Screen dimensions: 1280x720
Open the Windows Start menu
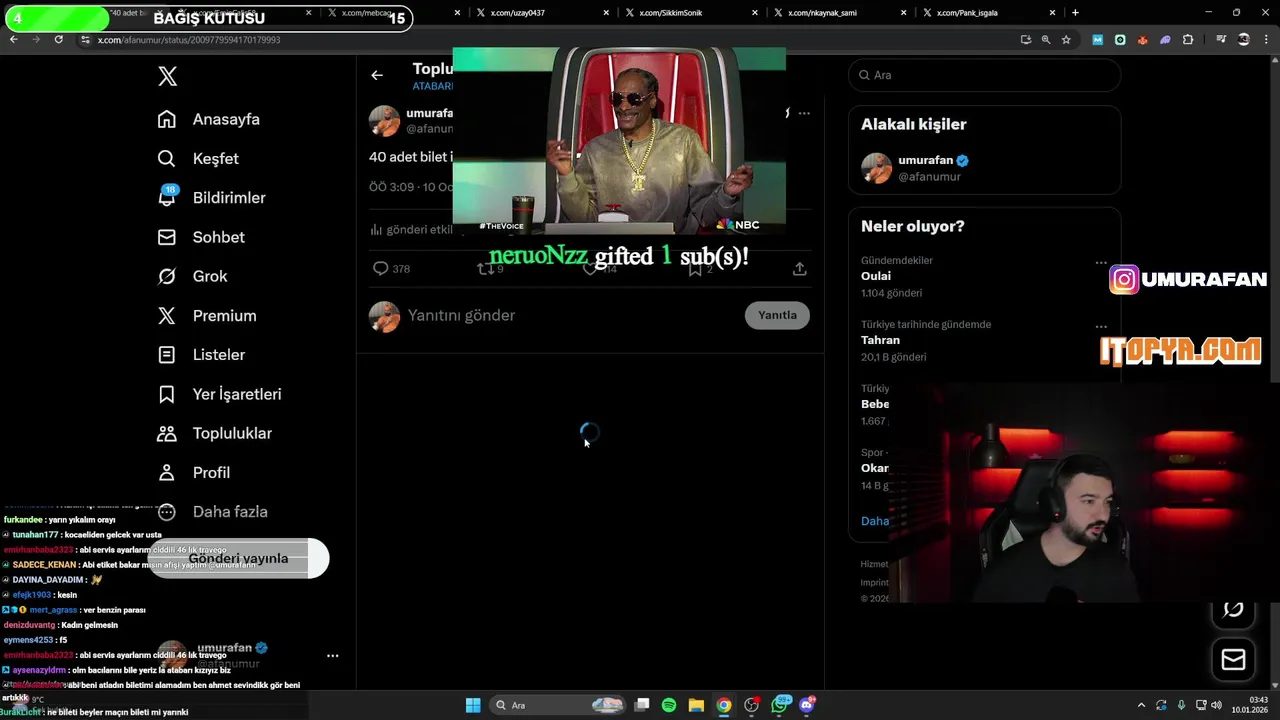pyautogui.click(x=473, y=705)
